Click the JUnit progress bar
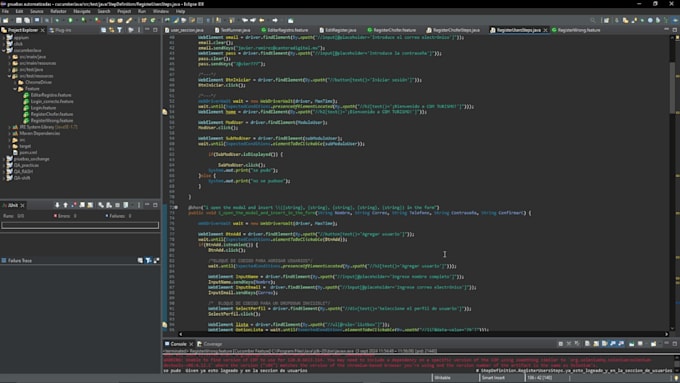 [80, 225]
